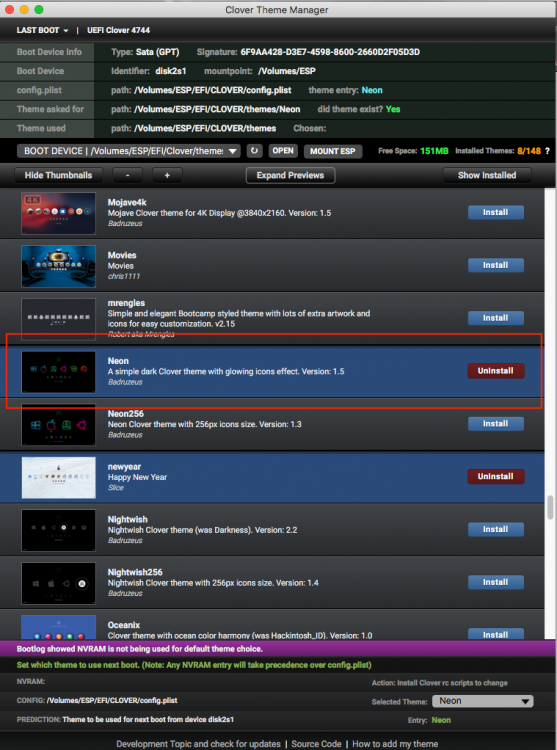
Task: Open the Mojave4k theme thumbnail
Action: pos(58,213)
